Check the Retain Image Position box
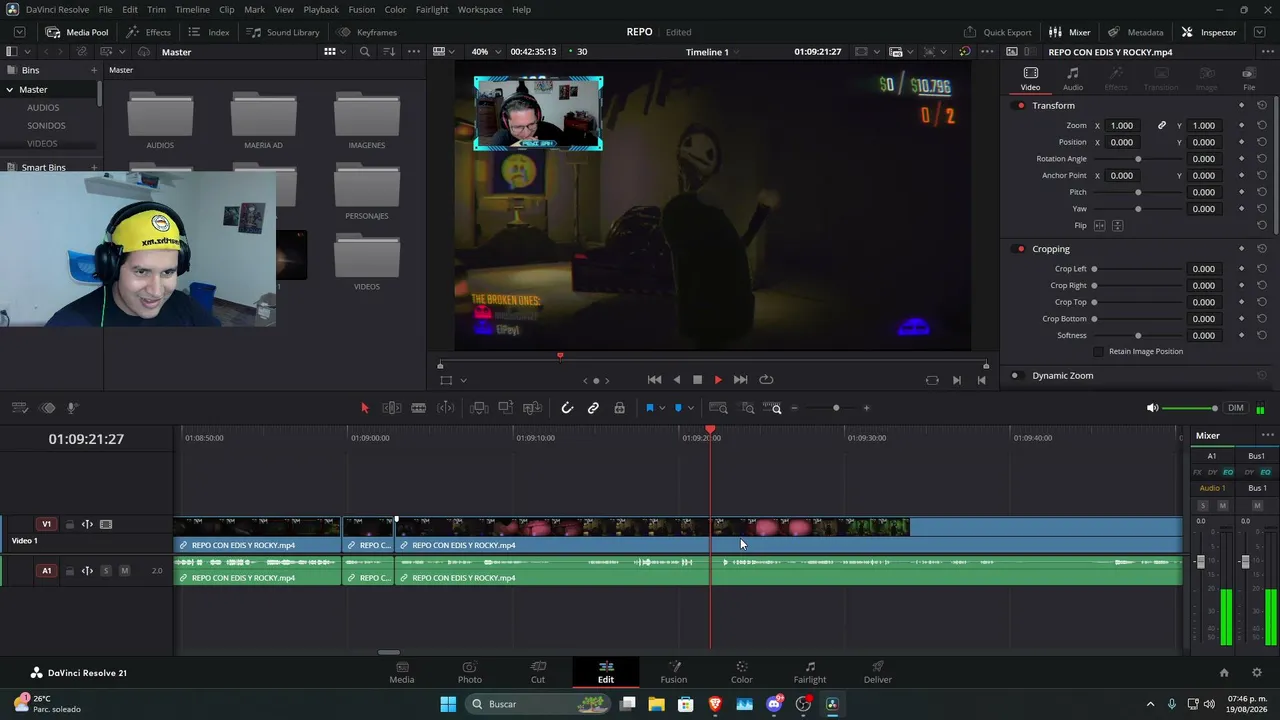Image resolution: width=1280 pixels, height=720 pixels. point(1099,352)
